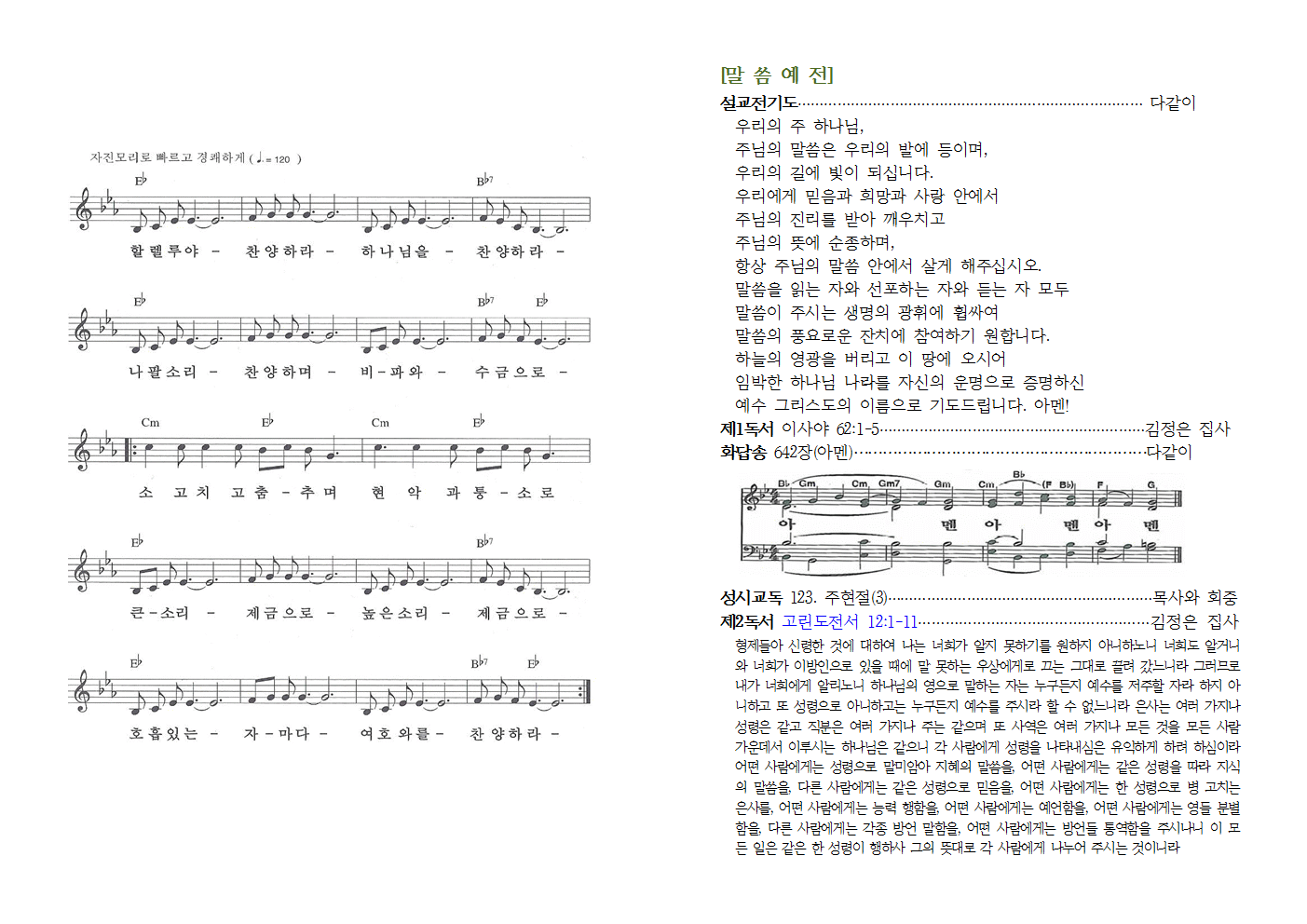Click the lyric "나팔소리"
The width and height of the screenshot is (1307, 924).
pos(163,372)
